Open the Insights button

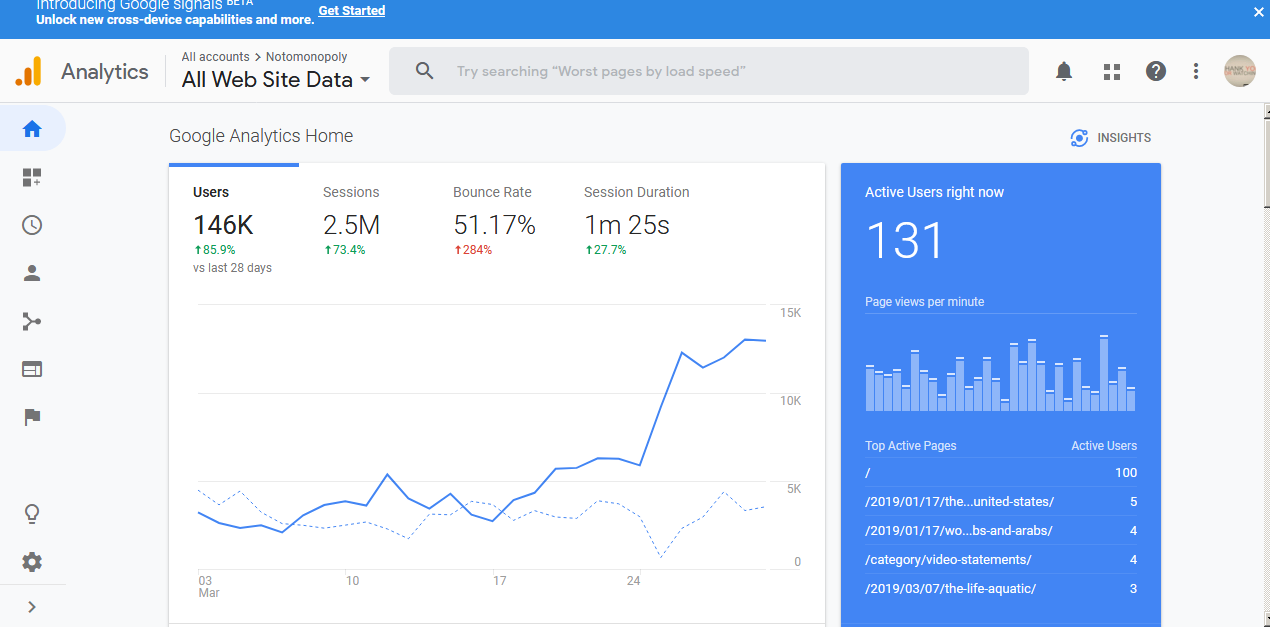(x=1111, y=138)
